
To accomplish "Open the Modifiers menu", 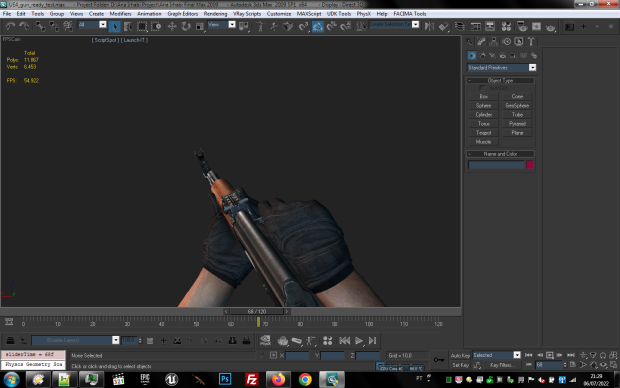I will coord(120,14).
